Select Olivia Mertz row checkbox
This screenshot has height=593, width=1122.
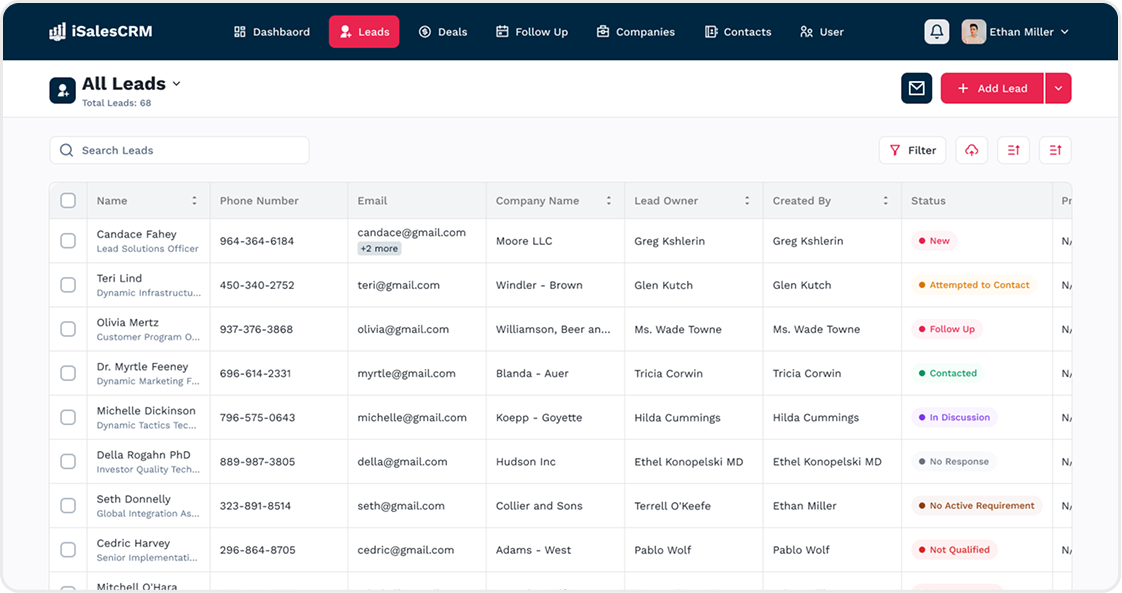click(68, 329)
